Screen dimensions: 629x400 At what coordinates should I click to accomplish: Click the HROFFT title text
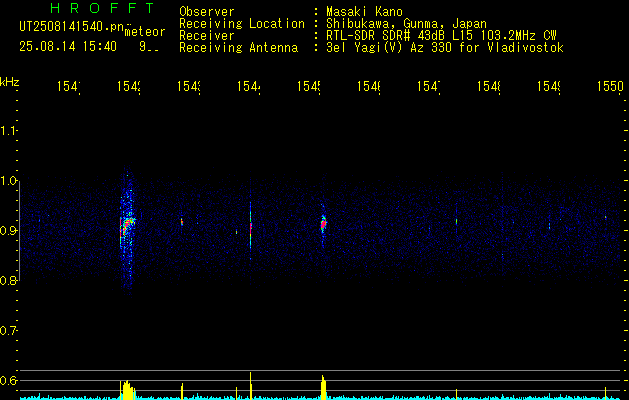click(x=103, y=8)
